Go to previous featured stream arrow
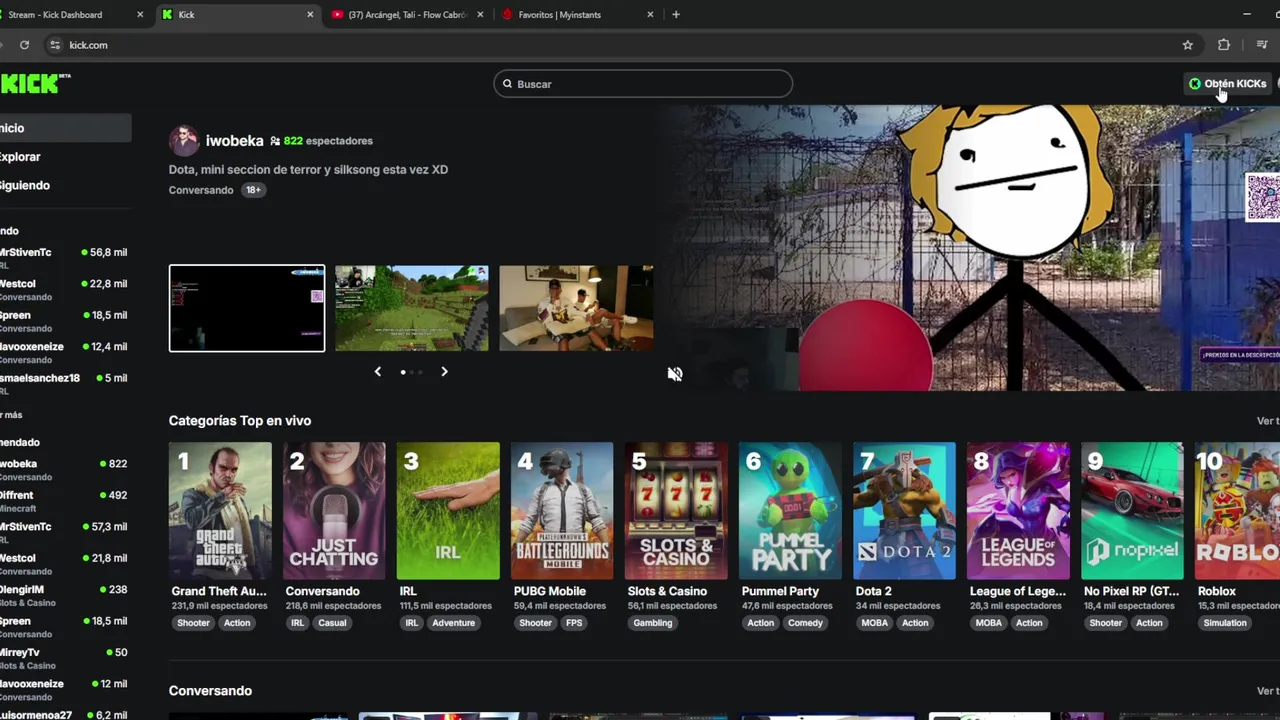The image size is (1280, 720). [378, 372]
